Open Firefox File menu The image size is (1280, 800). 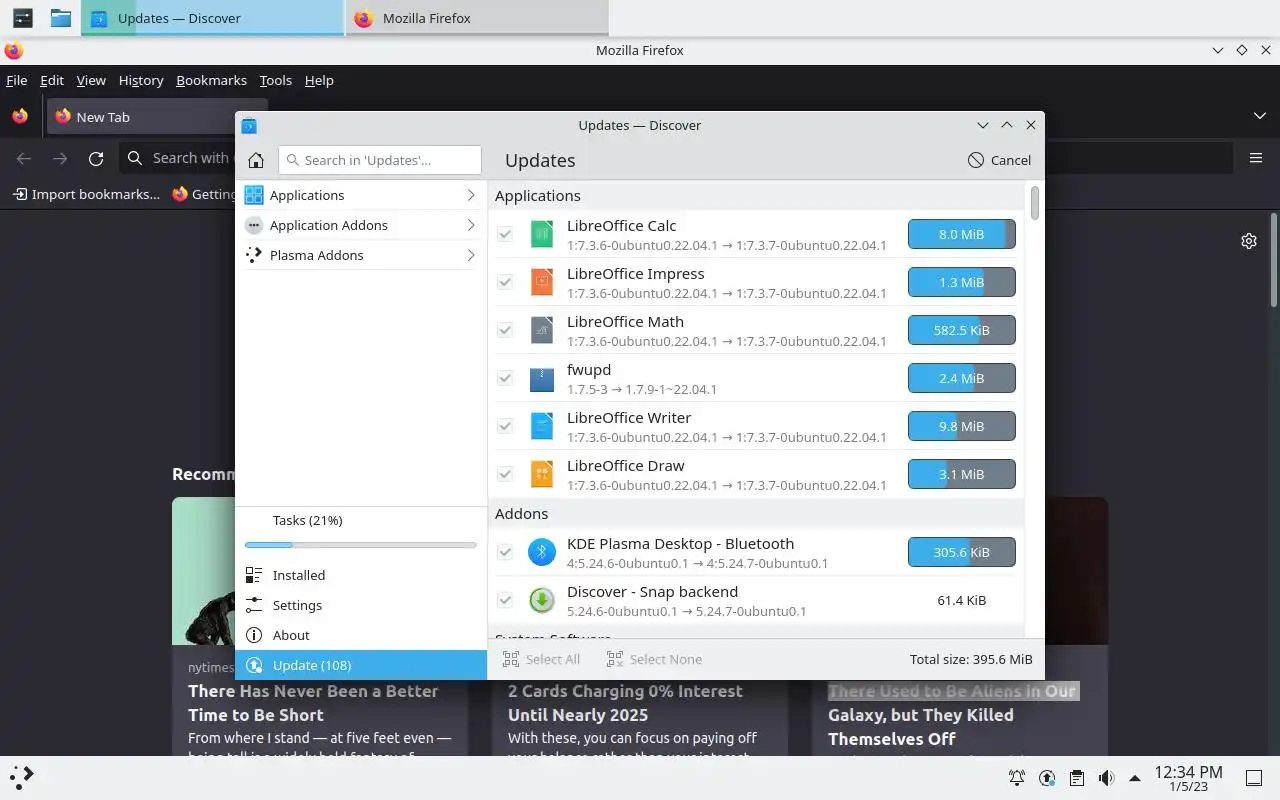17,80
